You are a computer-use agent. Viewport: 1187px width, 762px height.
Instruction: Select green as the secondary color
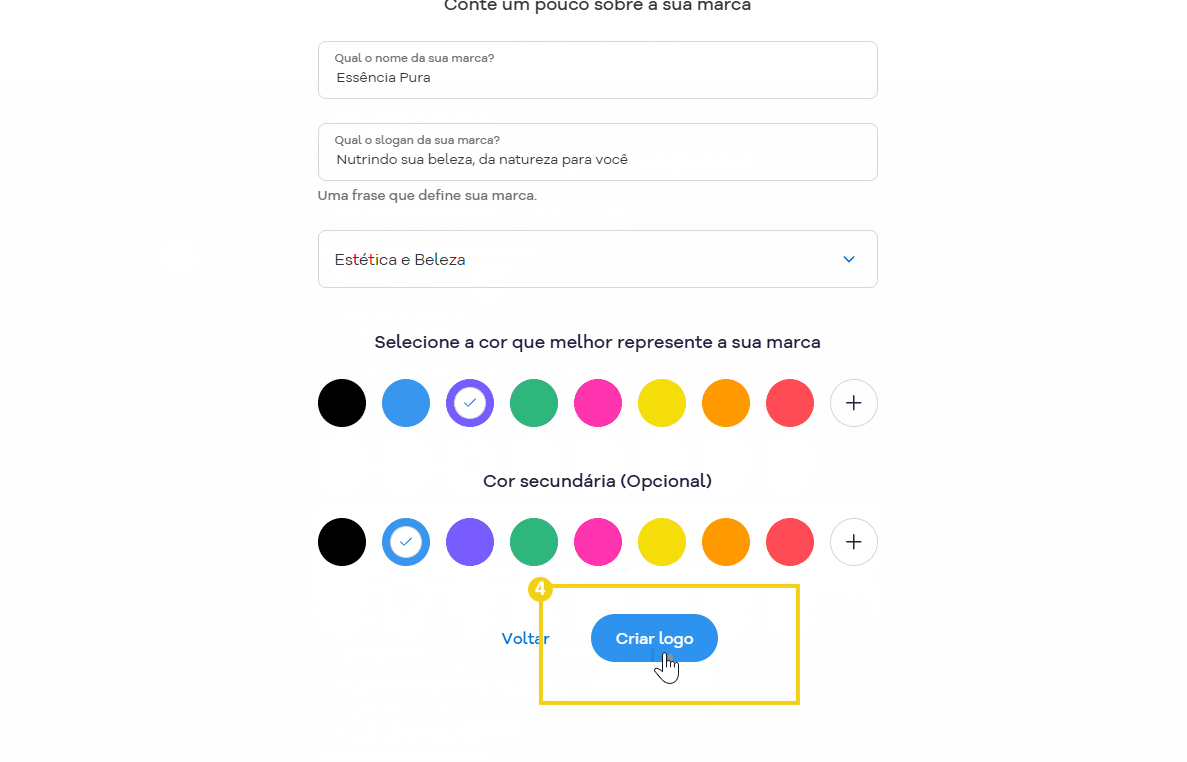[x=534, y=542]
